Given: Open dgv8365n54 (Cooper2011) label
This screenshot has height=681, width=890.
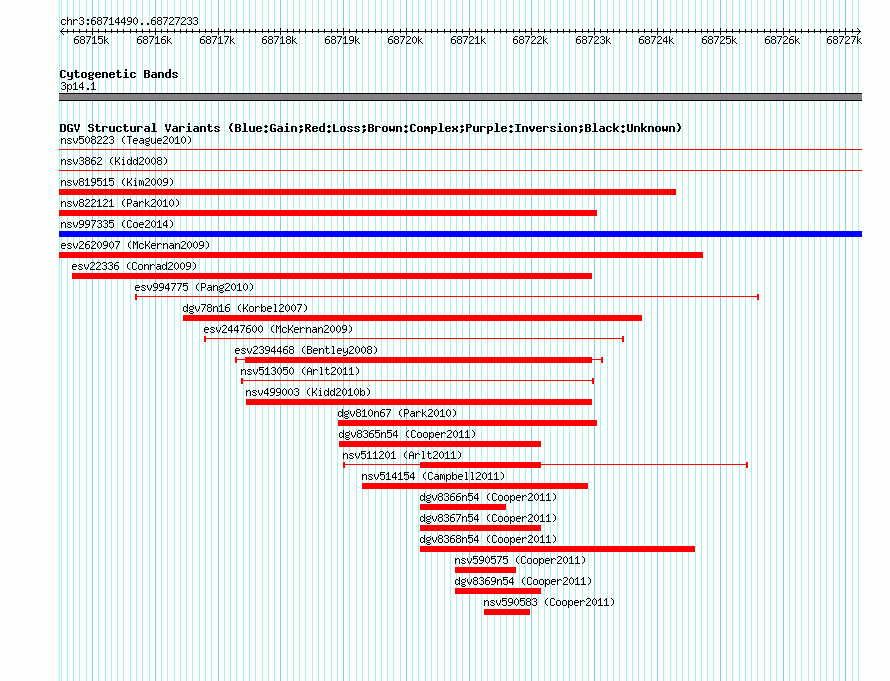Looking at the screenshot, I should point(408,434).
